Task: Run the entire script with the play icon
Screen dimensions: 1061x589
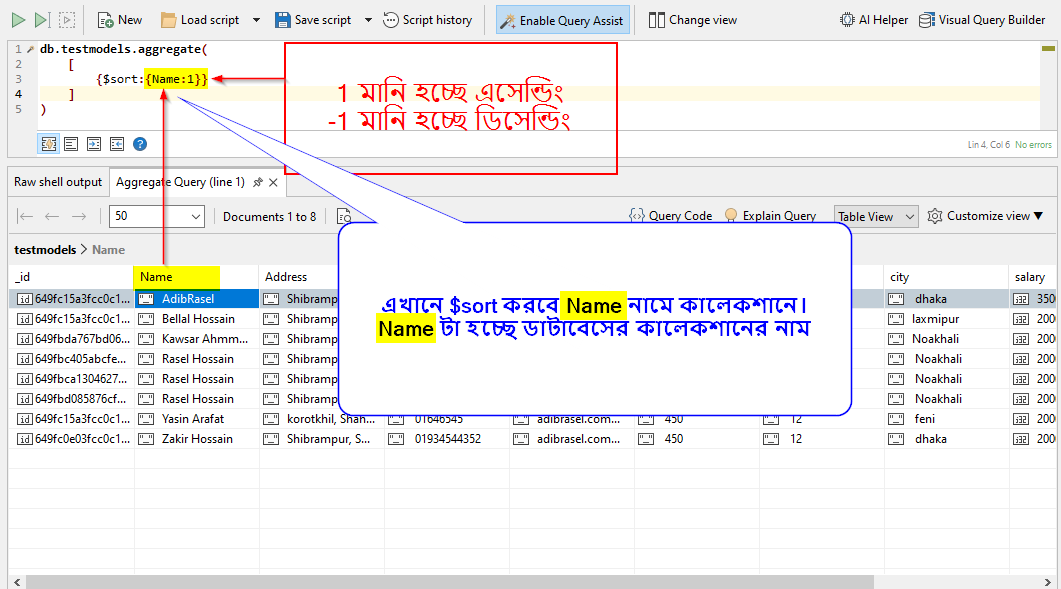Action: pyautogui.click(x=18, y=19)
